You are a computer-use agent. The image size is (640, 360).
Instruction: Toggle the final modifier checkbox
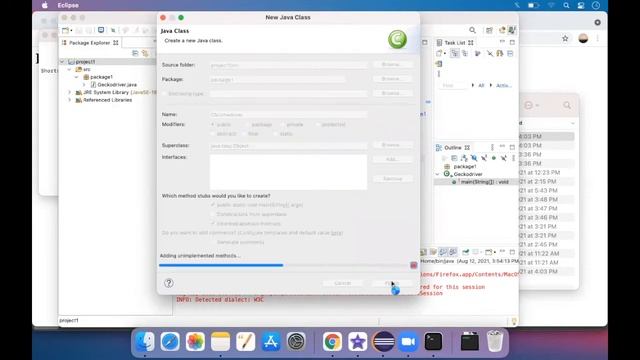click(244, 134)
